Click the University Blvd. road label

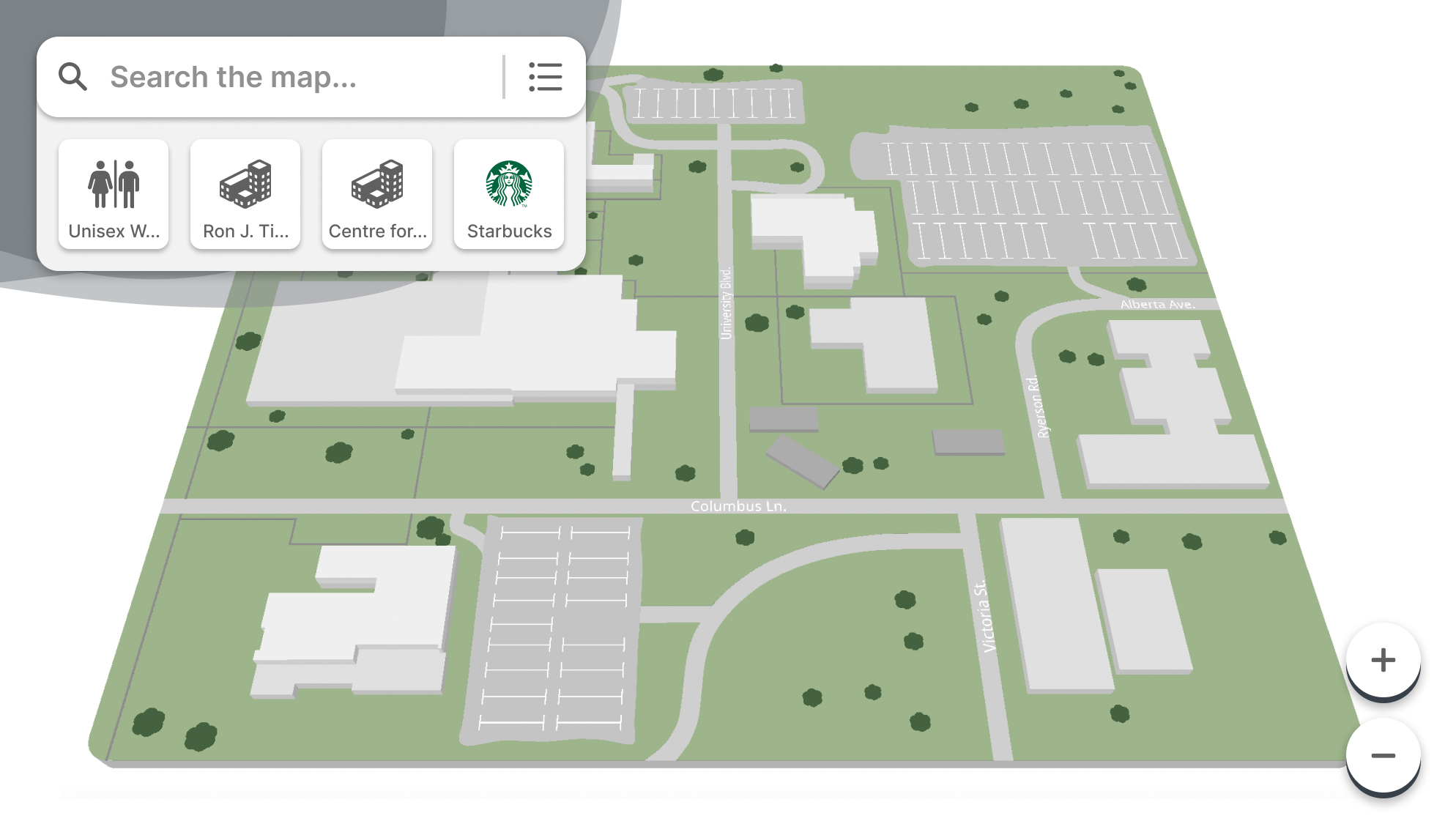pyautogui.click(x=726, y=303)
